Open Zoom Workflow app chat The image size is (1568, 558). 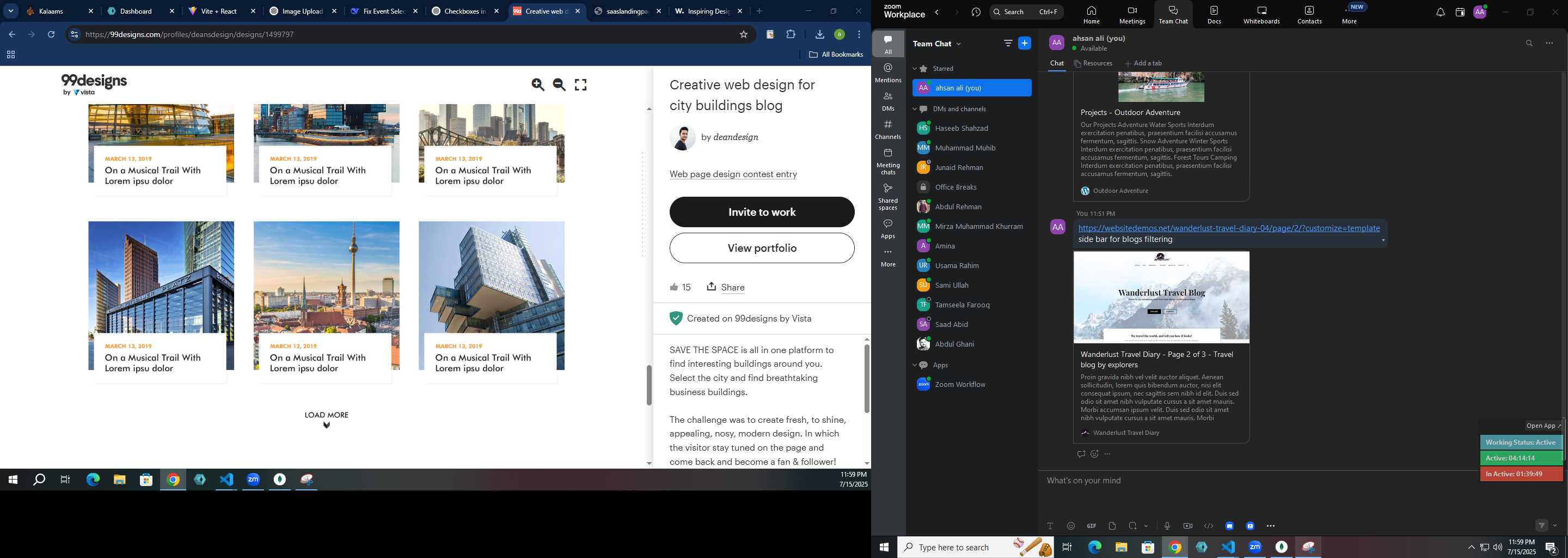971,384
